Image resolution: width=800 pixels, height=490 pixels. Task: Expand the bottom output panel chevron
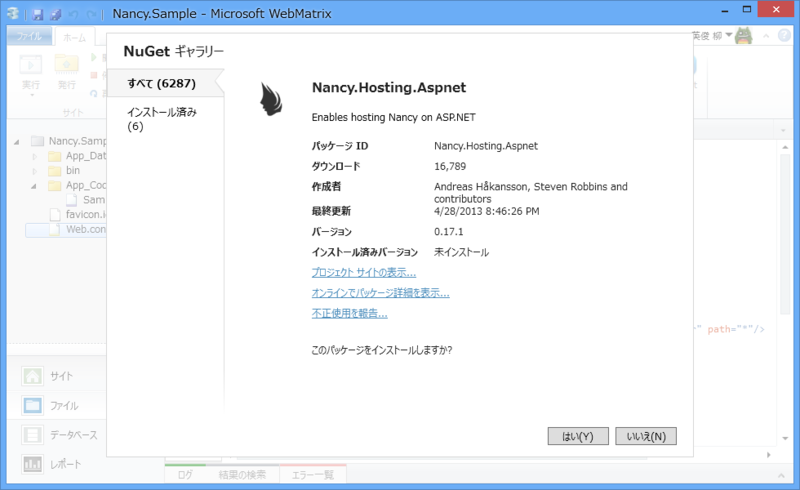pyautogui.click(x=781, y=475)
